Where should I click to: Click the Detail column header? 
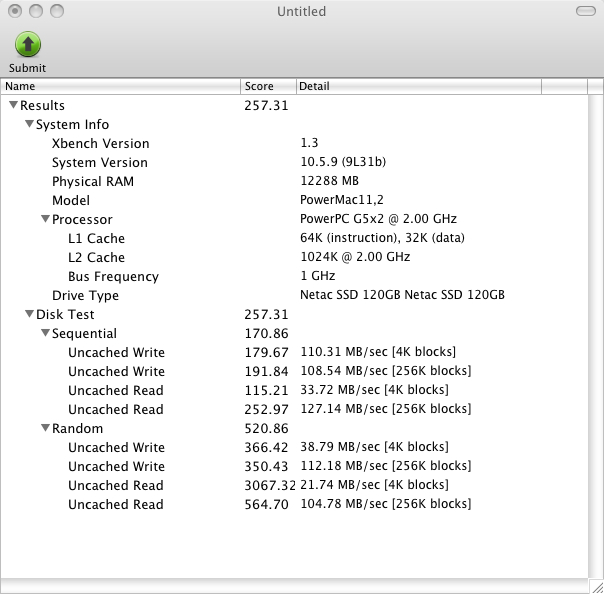pyautogui.click(x=419, y=86)
